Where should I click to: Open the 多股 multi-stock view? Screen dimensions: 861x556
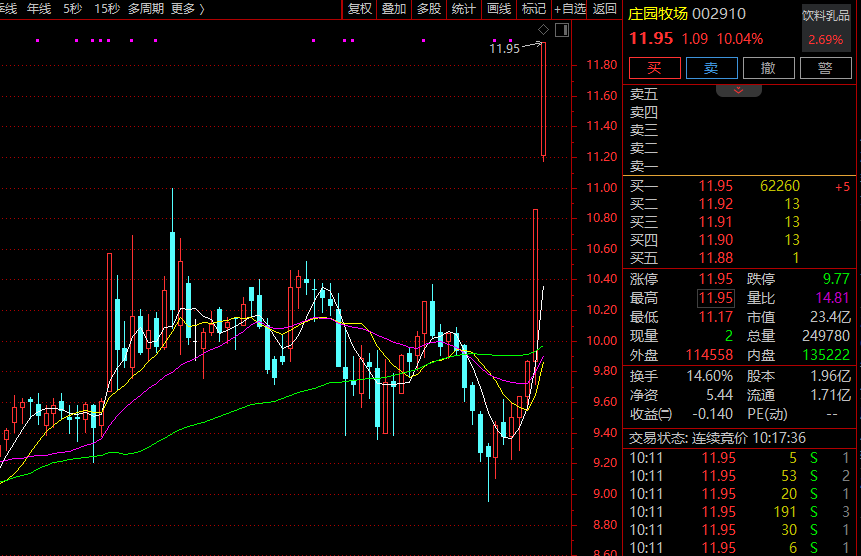429,9
